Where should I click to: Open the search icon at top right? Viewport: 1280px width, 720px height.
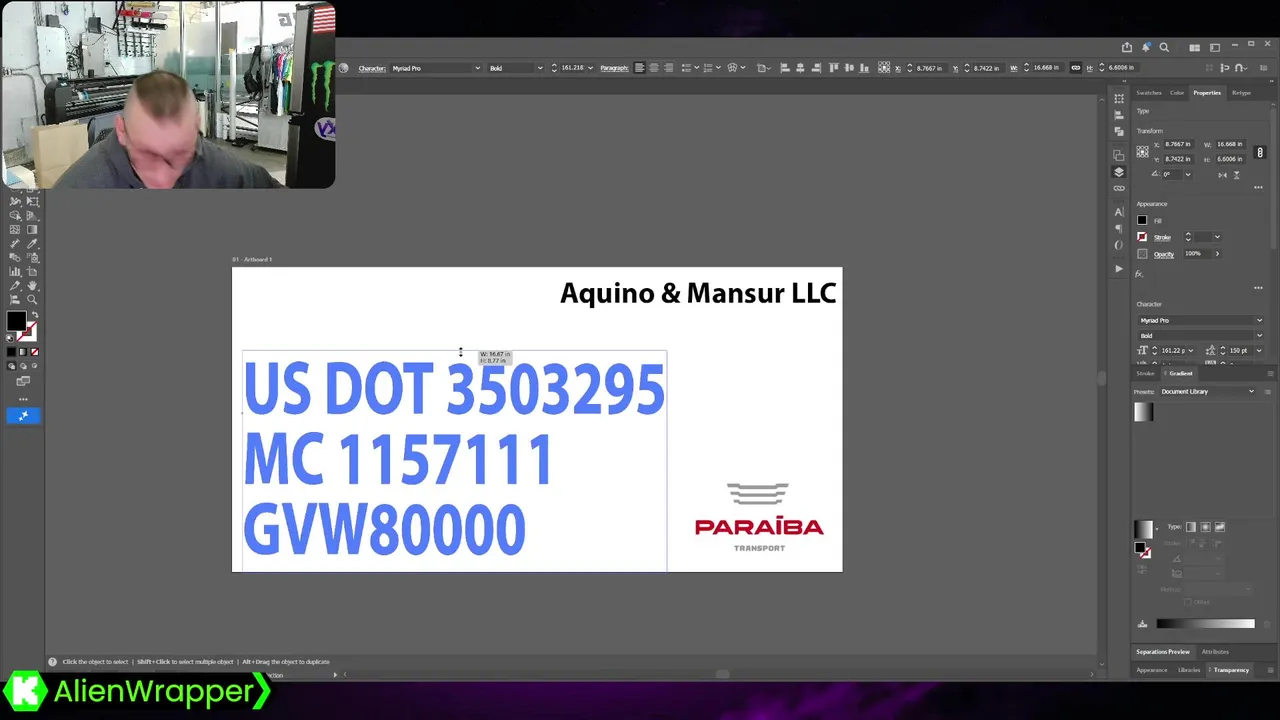pyautogui.click(x=1164, y=47)
